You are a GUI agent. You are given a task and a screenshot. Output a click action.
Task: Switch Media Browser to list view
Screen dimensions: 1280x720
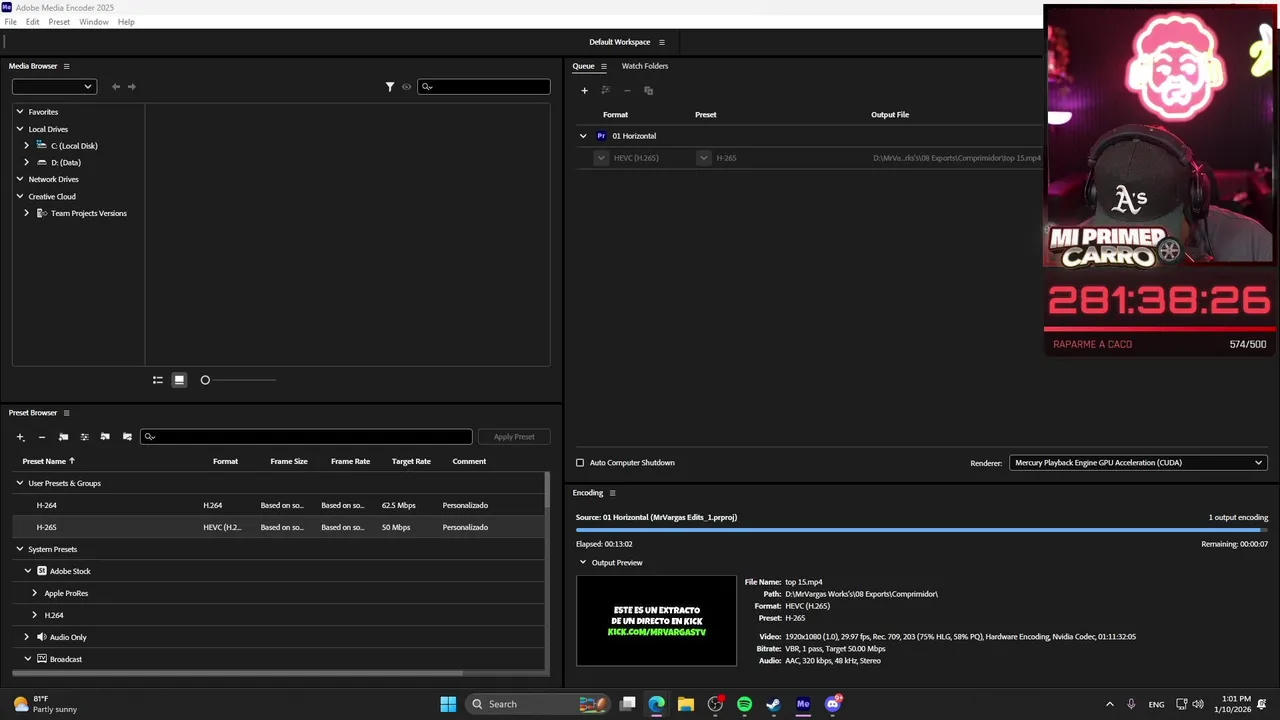pos(158,380)
